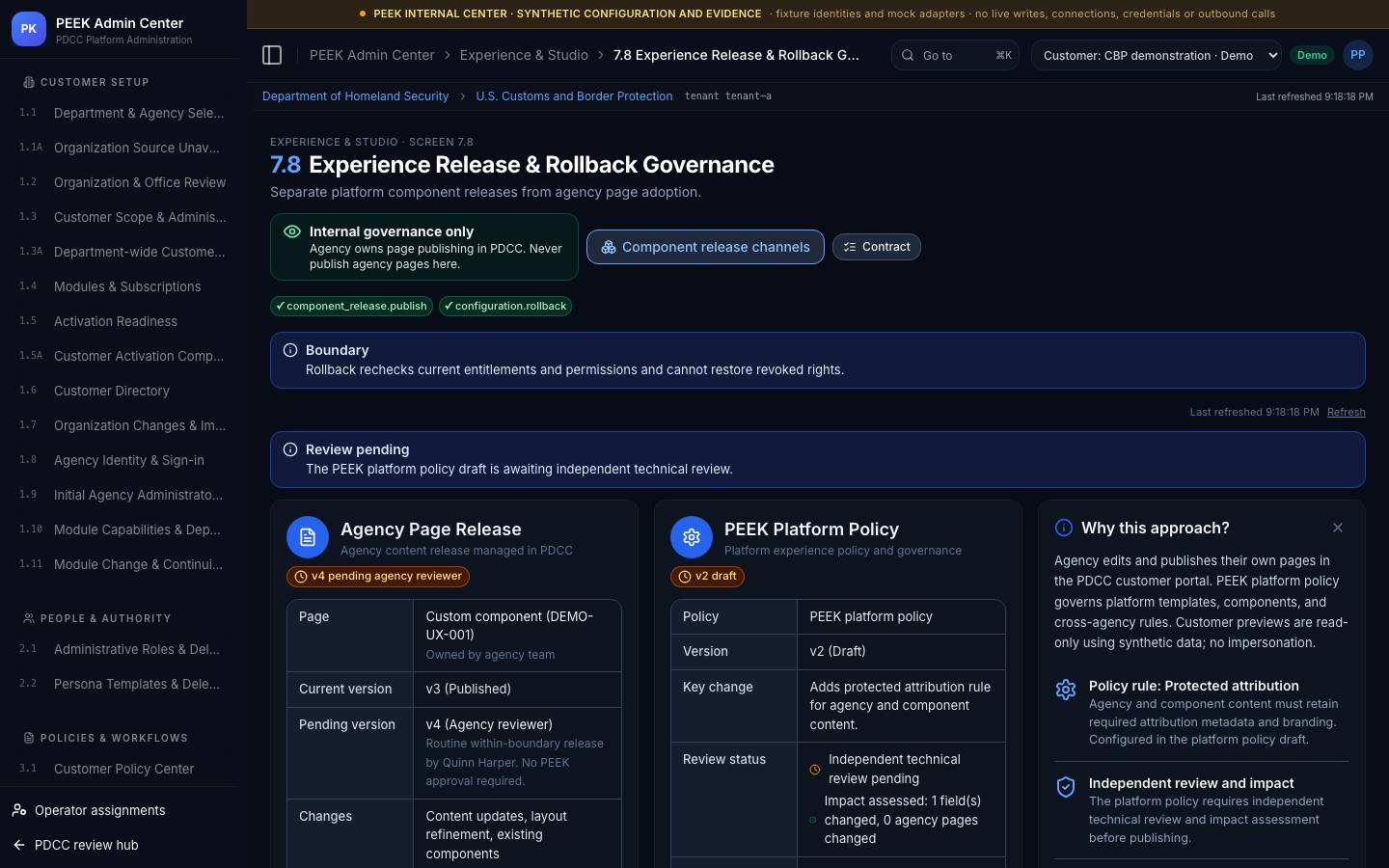The width and height of the screenshot is (1389, 868).
Task: Click Experience & Studio breadcrumb
Action: point(524,55)
